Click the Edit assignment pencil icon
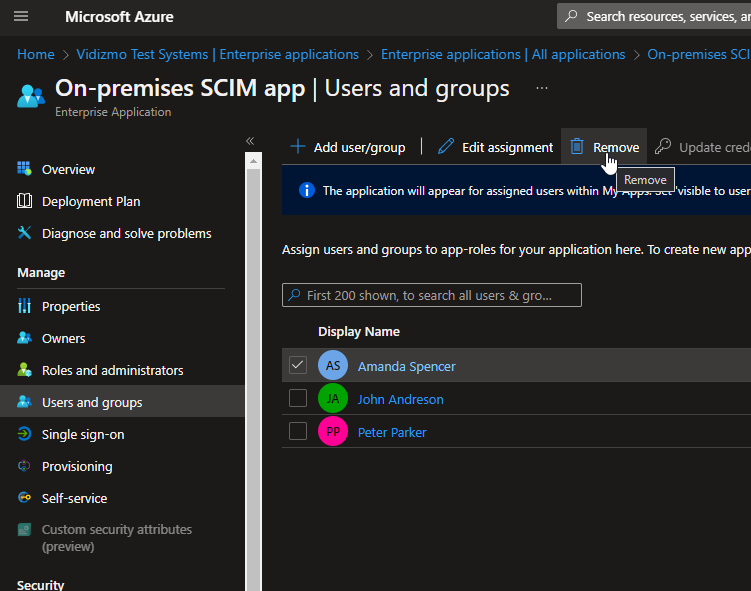751x591 pixels. [446, 147]
